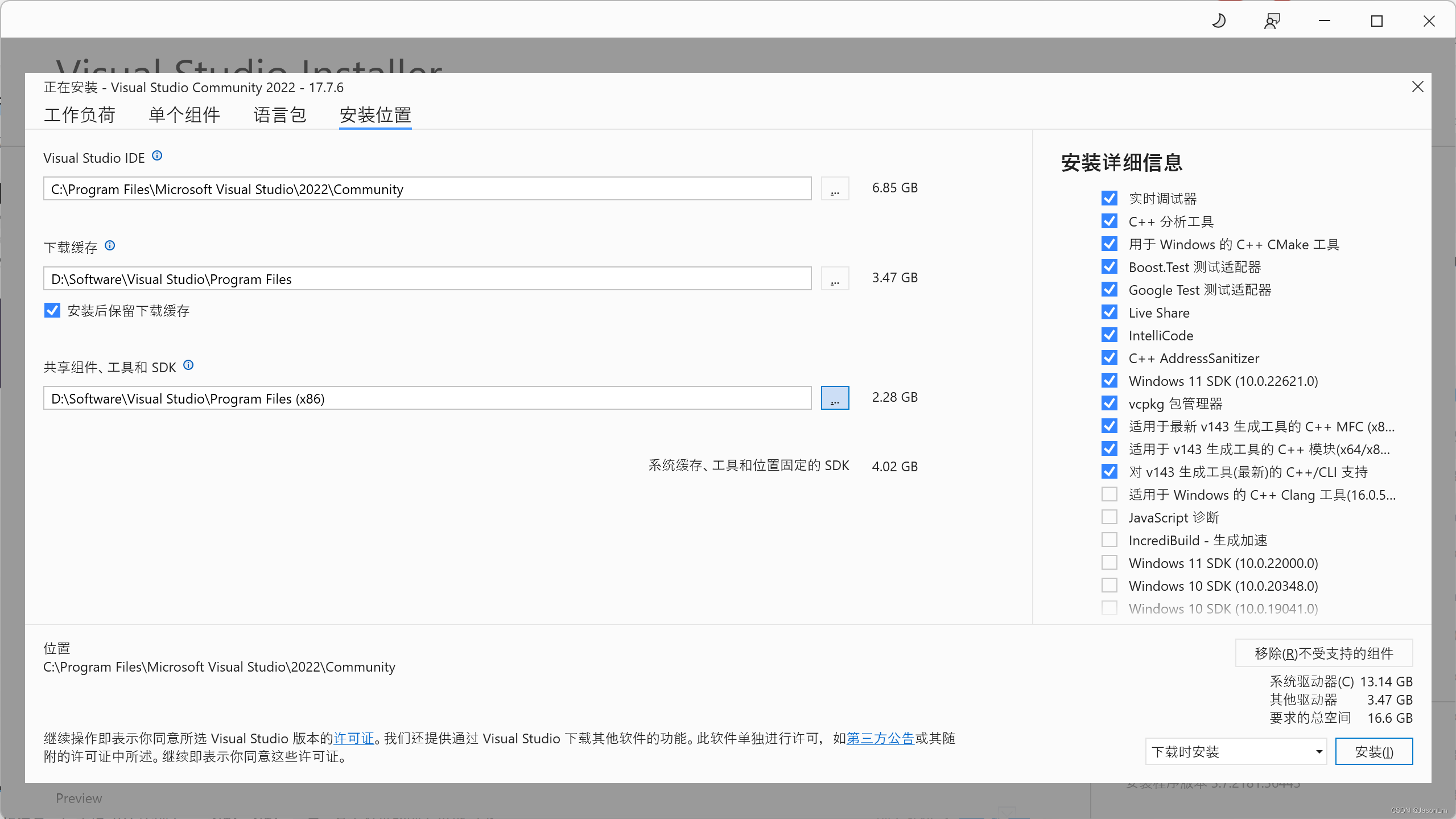Minimize the Visual Studio Installer window
Viewport: 1456px width, 819px height.
[1325, 21]
